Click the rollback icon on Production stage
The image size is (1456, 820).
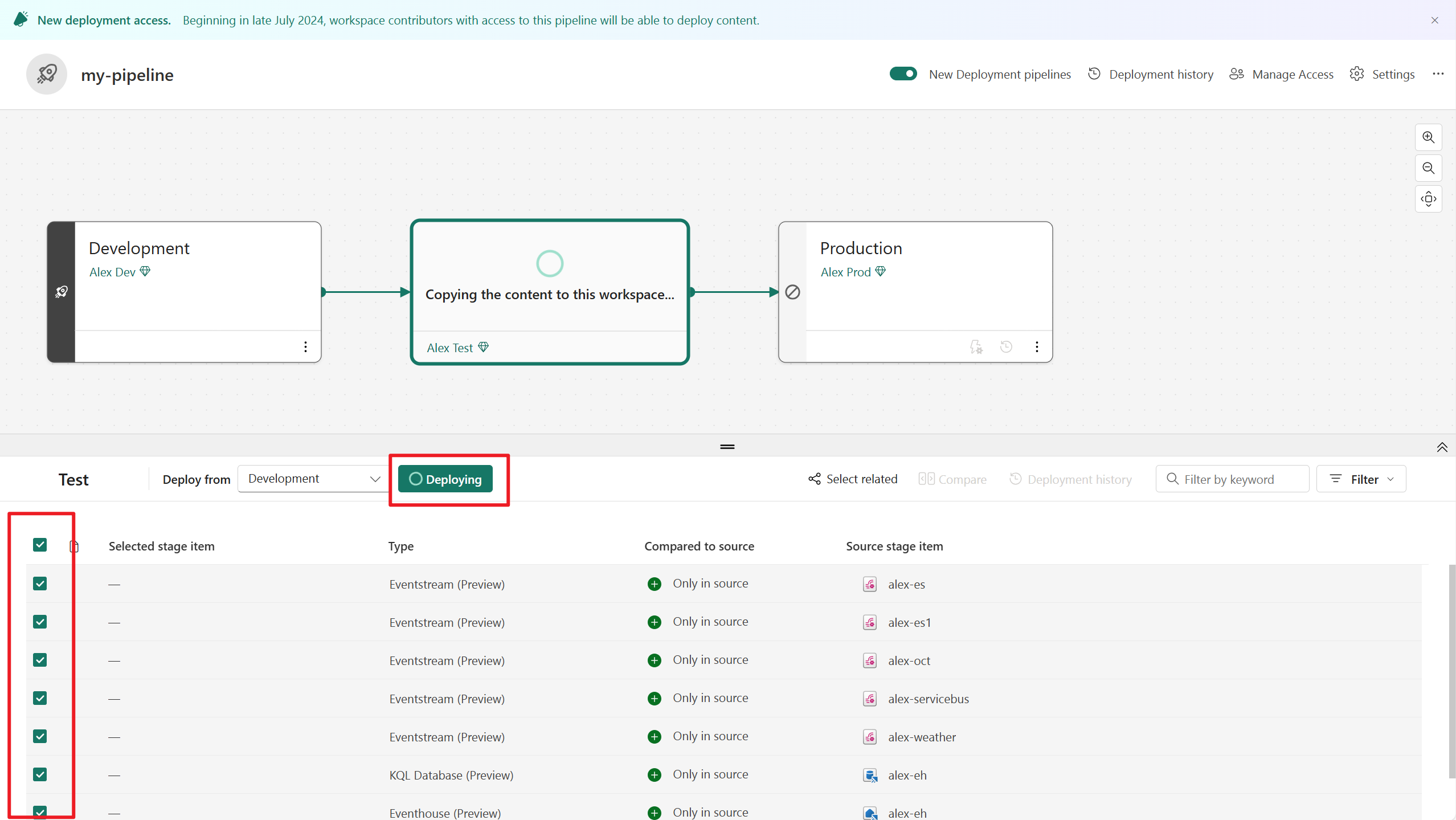click(1007, 347)
